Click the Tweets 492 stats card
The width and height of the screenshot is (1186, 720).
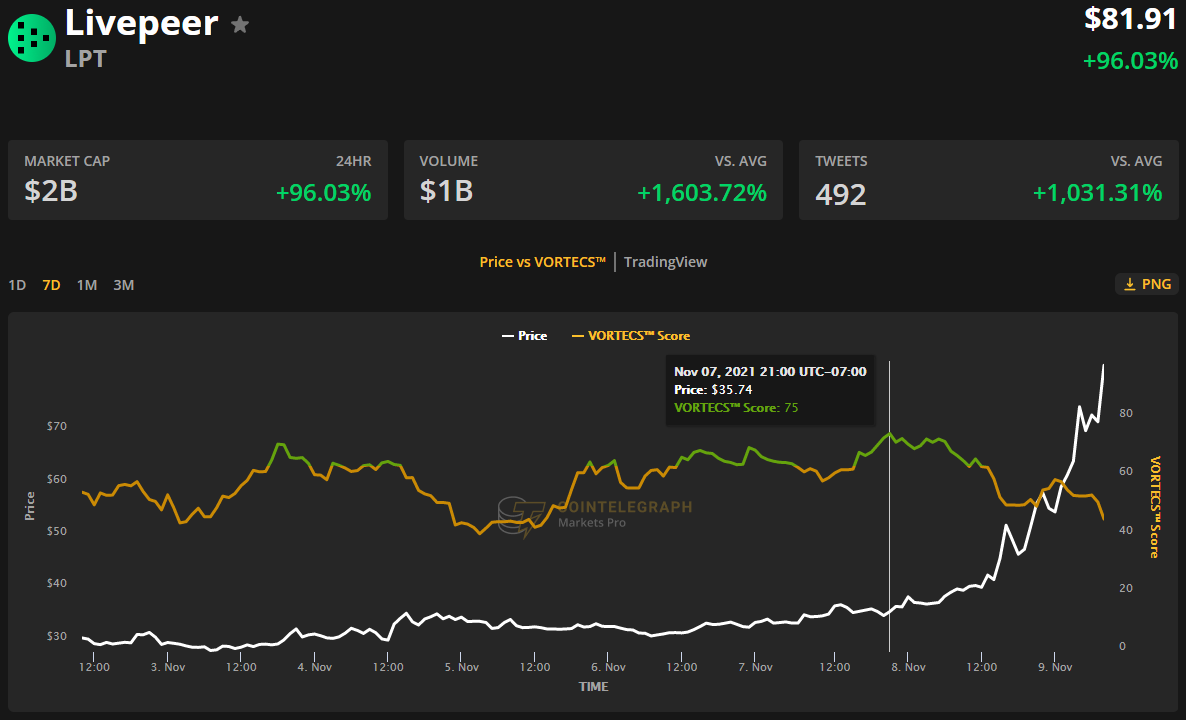tap(989, 180)
